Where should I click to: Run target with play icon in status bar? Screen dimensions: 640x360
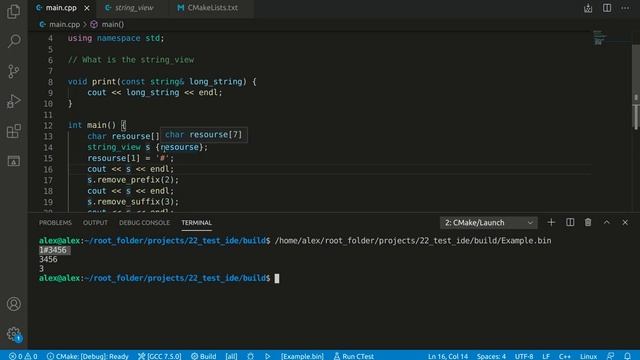tap(267, 356)
